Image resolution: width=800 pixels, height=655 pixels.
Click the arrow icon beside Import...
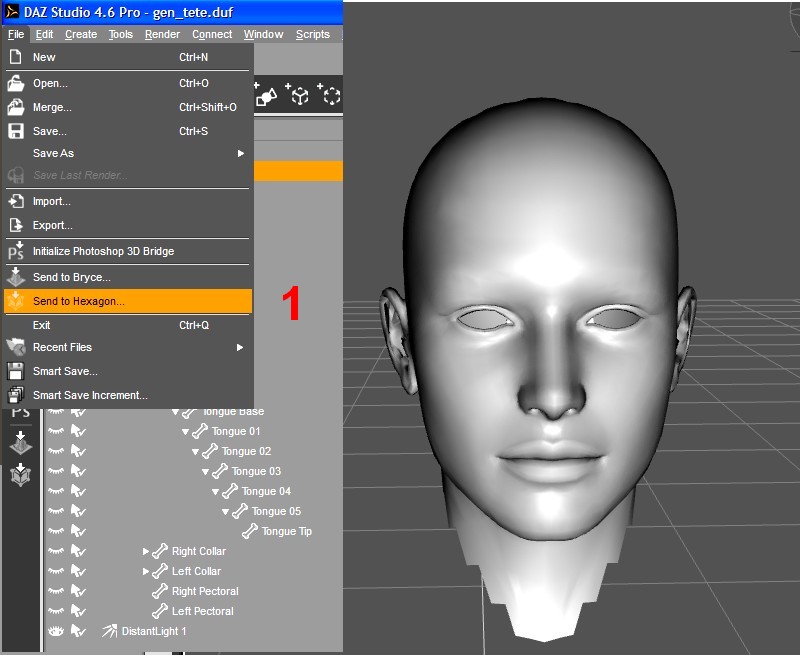point(16,201)
